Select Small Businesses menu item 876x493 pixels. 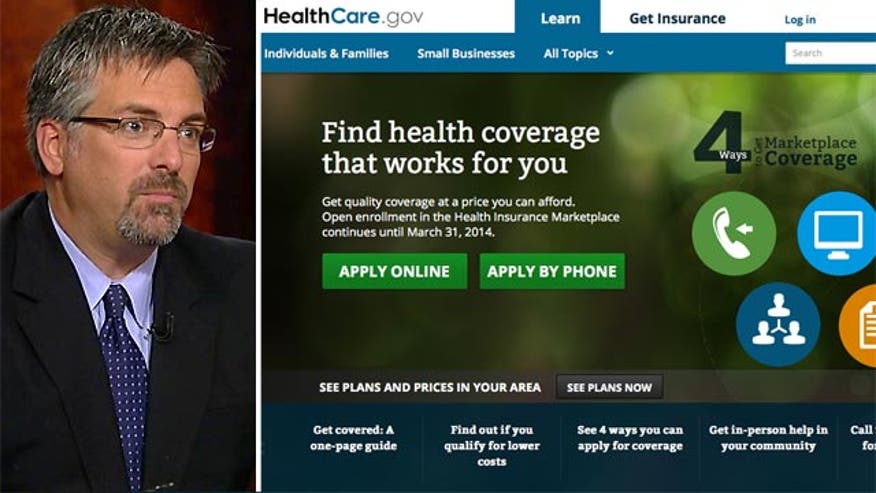coord(466,54)
